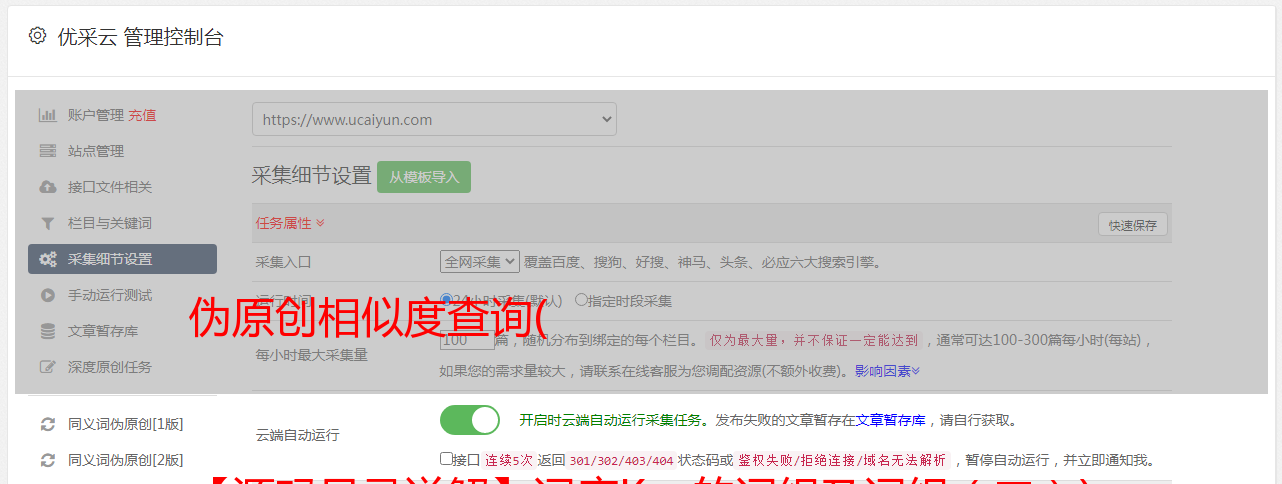Open the 全网采集 dropdown
Image resolution: width=1282 pixels, height=484 pixels.
(480, 262)
